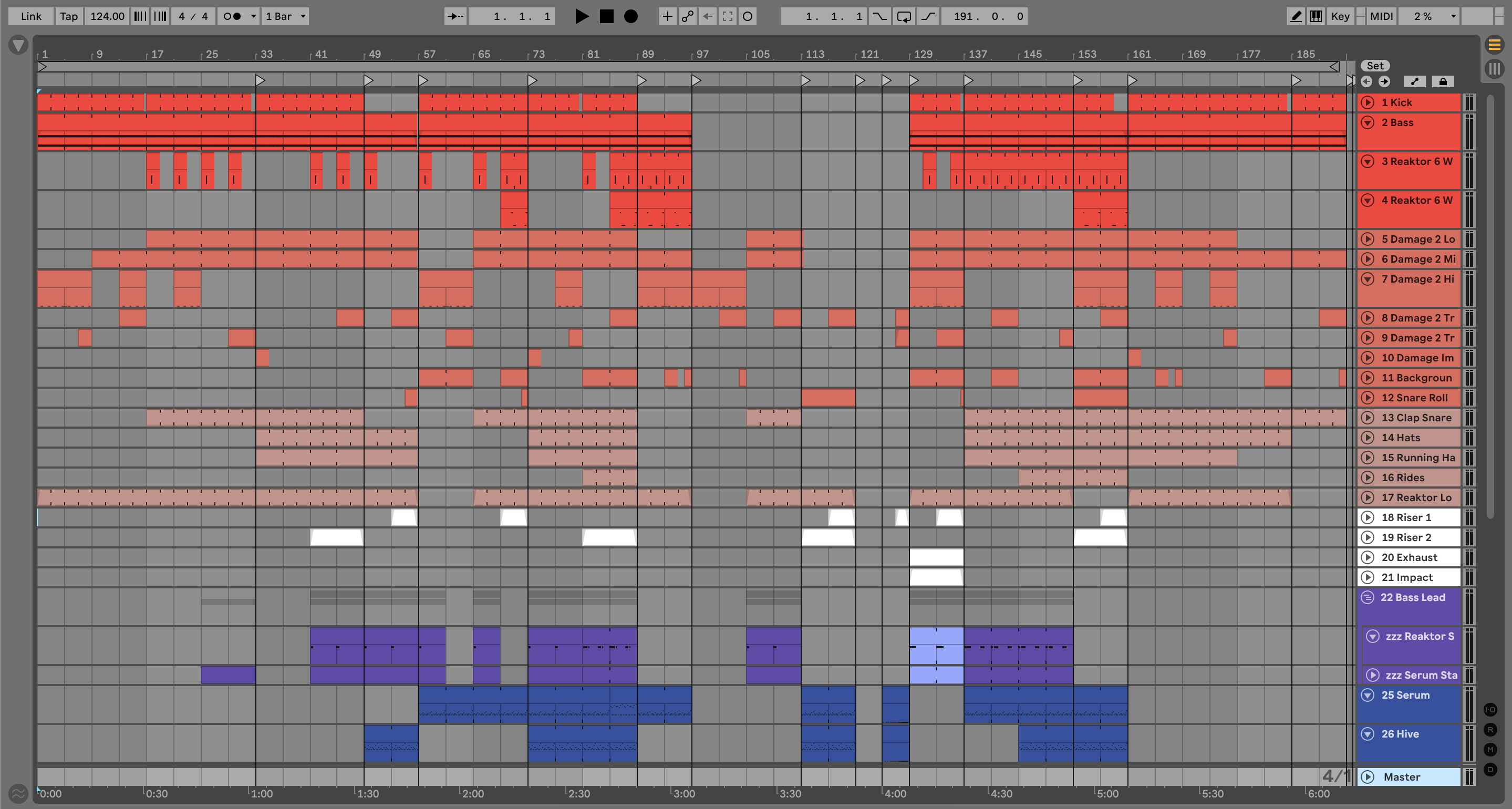Viewport: 1512px width, 809px height.
Task: Enable the computer MIDI keyboard icon
Action: click(1316, 16)
